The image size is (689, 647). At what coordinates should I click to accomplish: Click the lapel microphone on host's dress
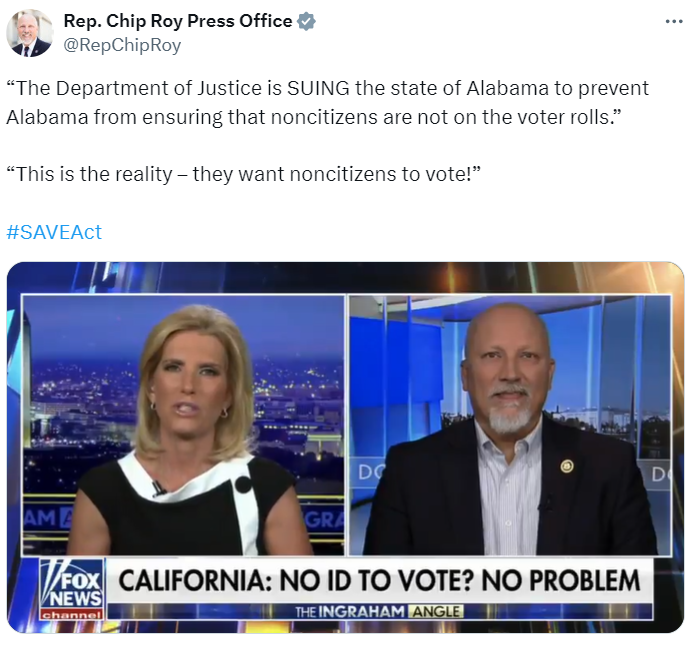click(x=158, y=488)
